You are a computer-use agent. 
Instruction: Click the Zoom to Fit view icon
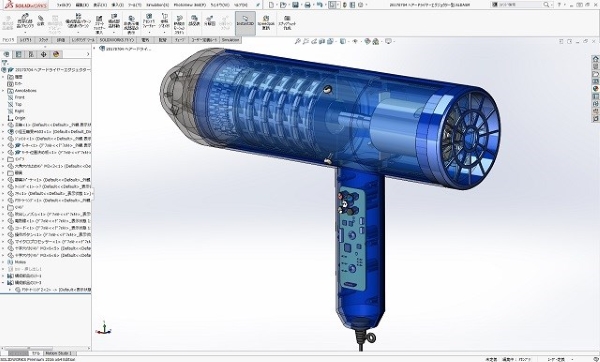tap(297, 41)
